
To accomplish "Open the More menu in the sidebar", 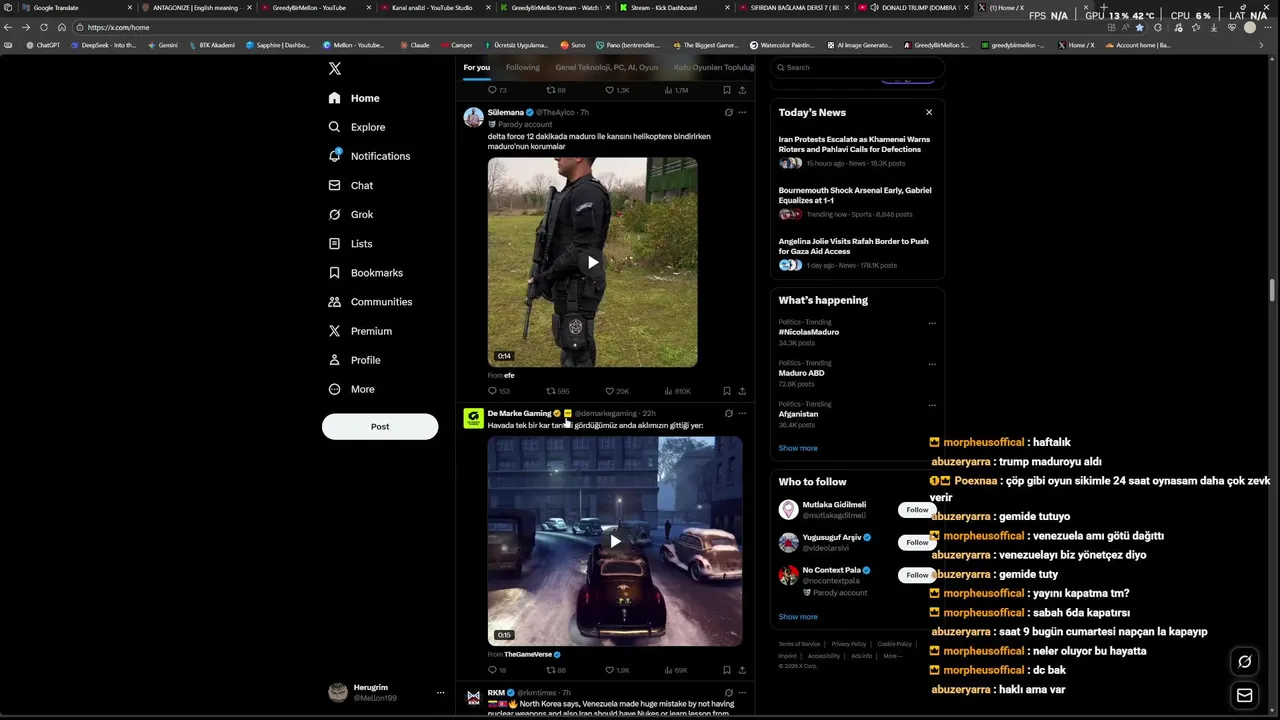I will 351,388.
